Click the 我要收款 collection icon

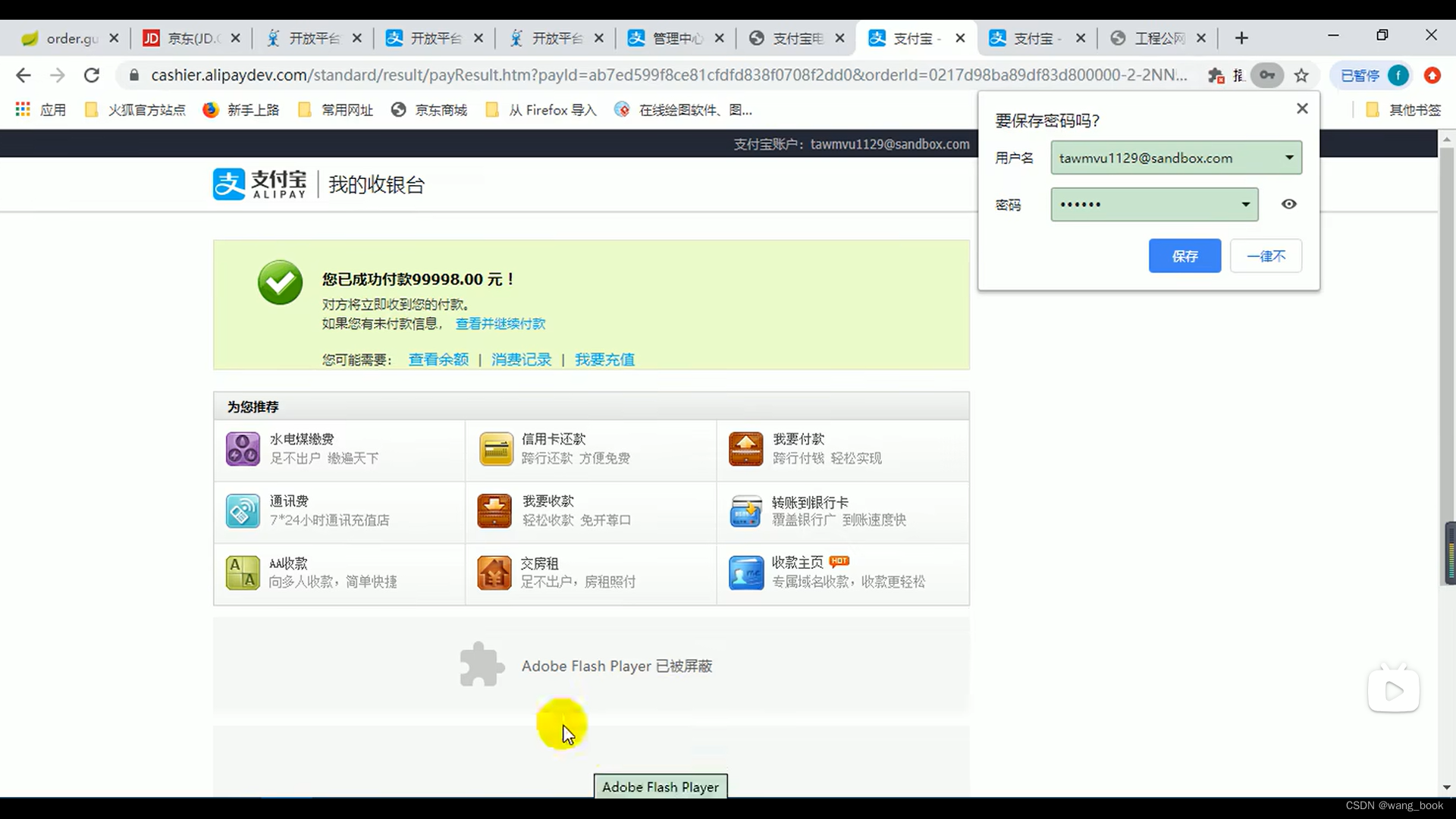495,510
